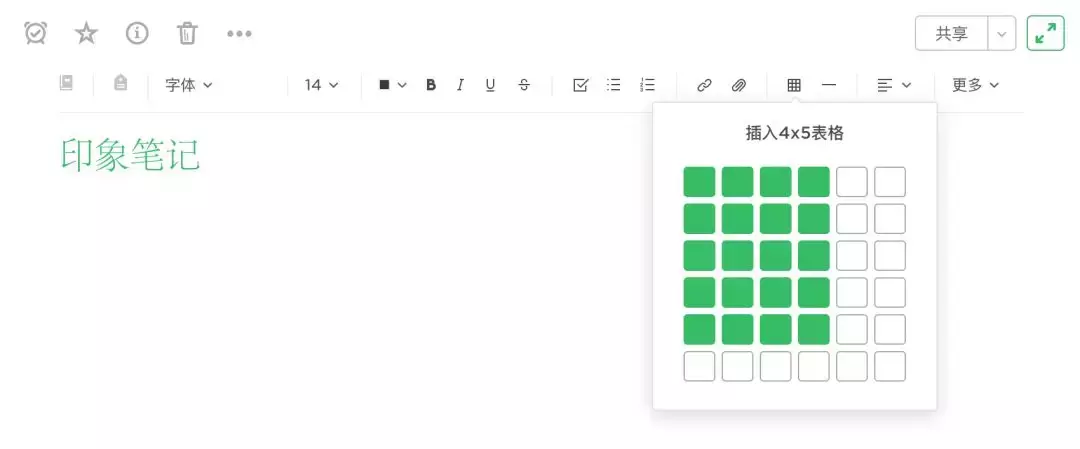This screenshot has width=1080, height=449.
Task: Click the 插入4x5表格 header text
Action: pyautogui.click(x=795, y=134)
